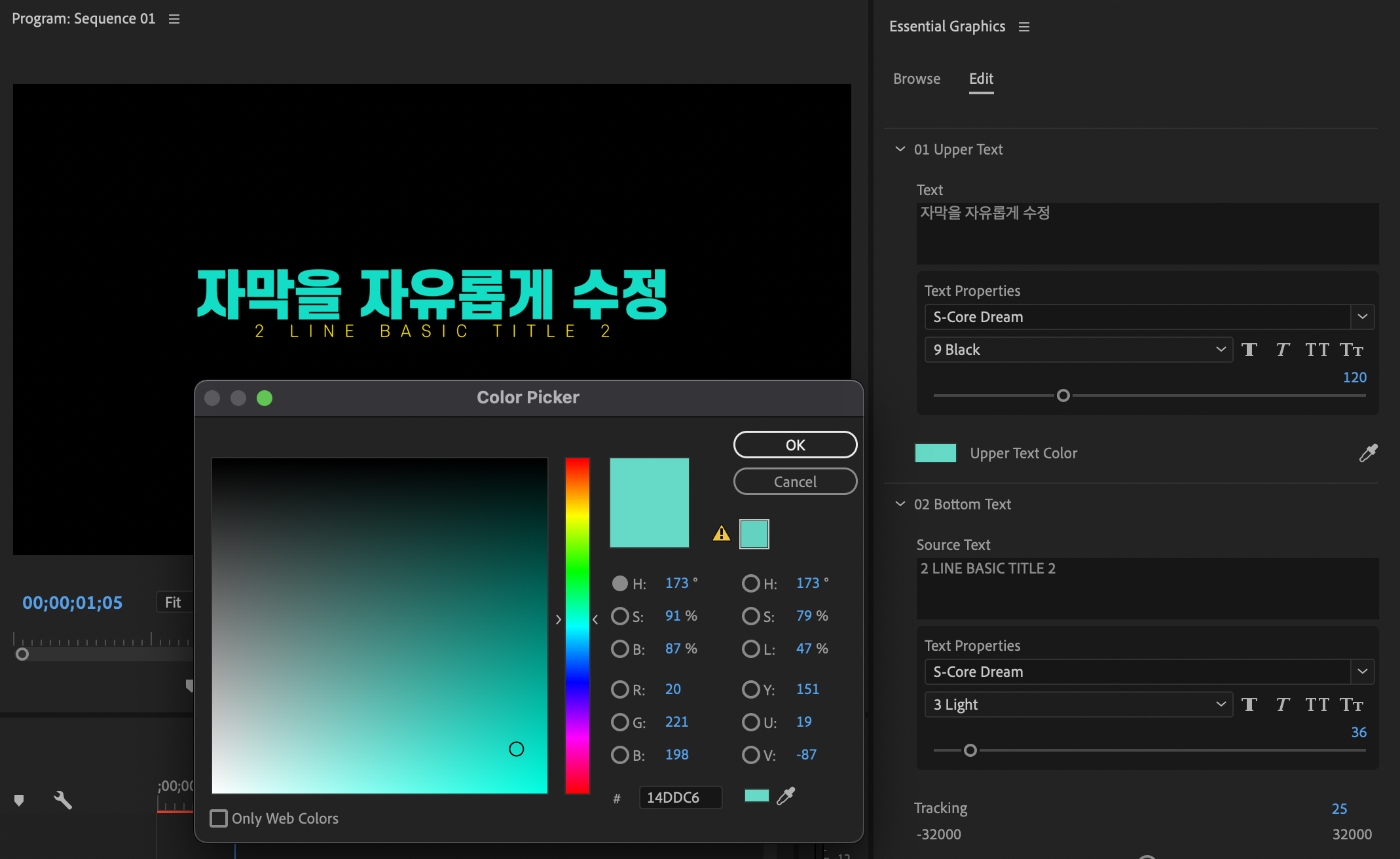The image size is (1400, 859).
Task: Open the Essential Graphics panel menu
Action: (1024, 27)
